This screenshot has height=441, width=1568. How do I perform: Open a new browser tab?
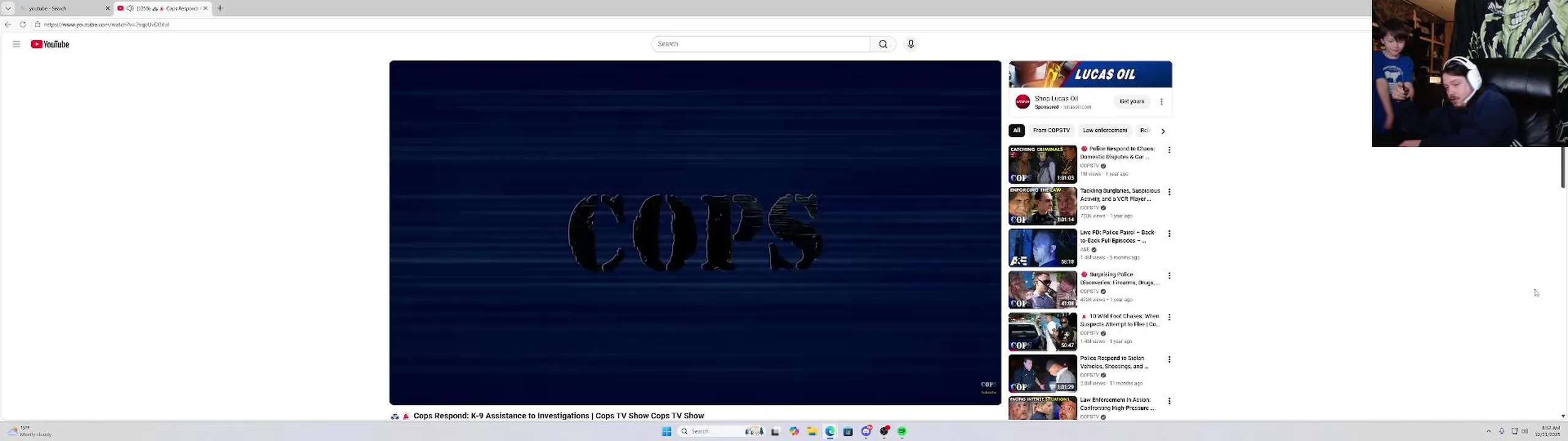(x=220, y=8)
